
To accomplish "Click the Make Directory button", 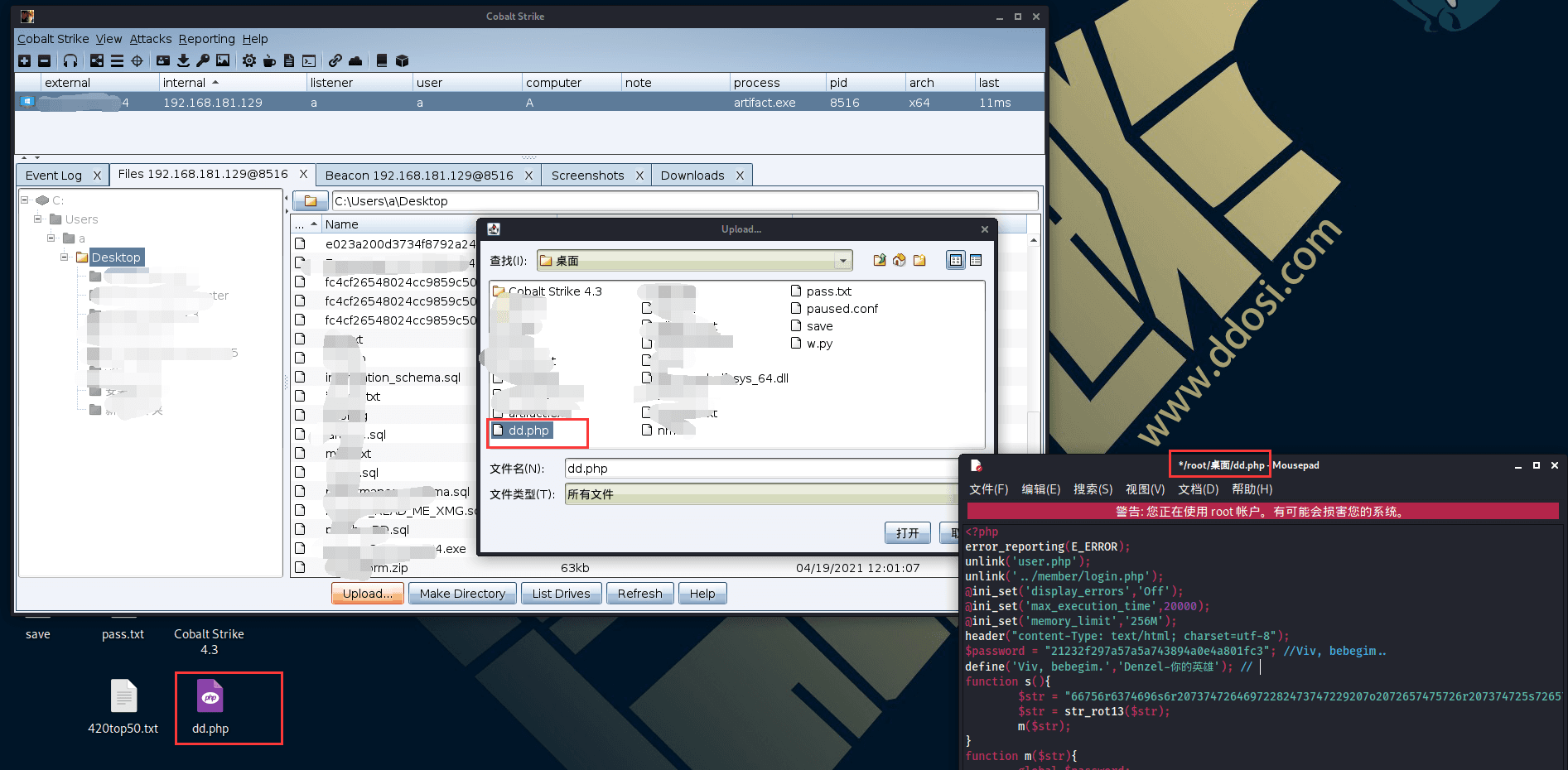I will tap(462, 594).
